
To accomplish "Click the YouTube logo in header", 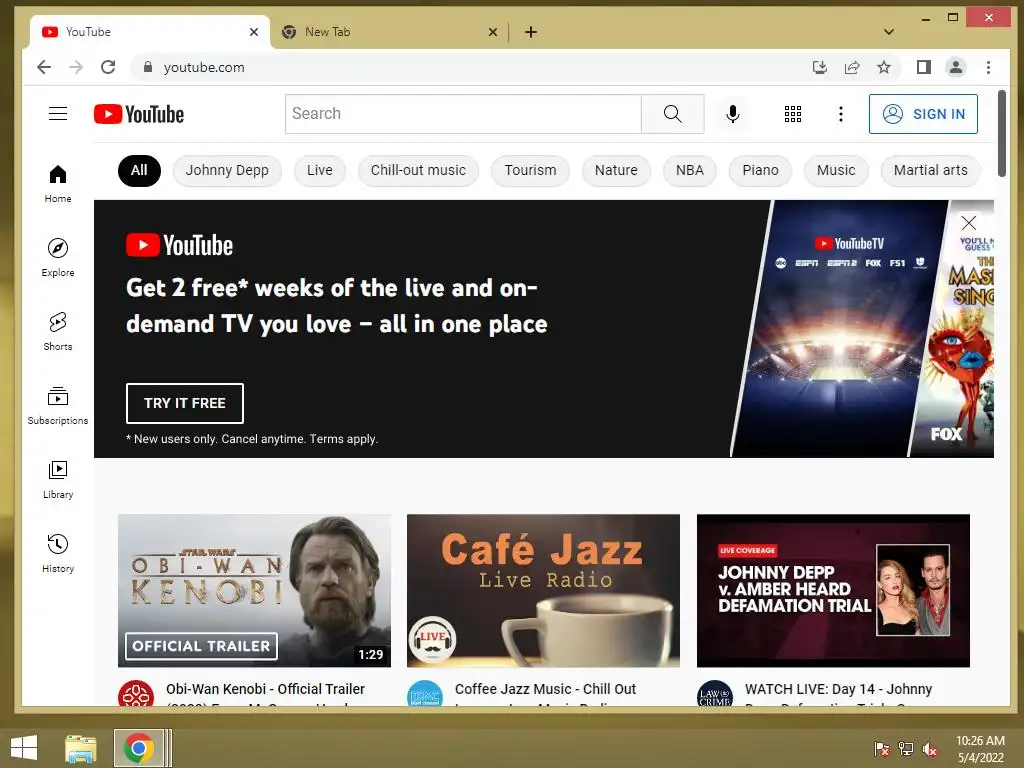I will (x=138, y=114).
